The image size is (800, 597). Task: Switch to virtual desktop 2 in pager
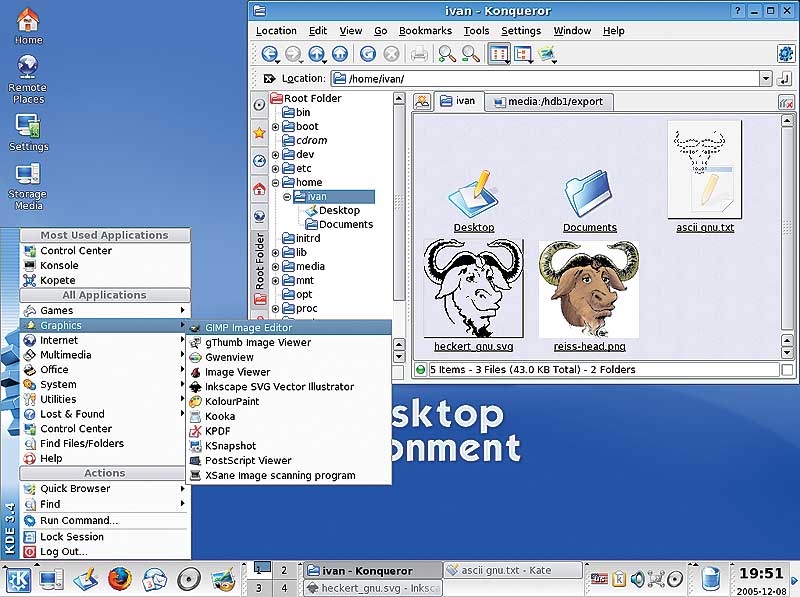coord(284,570)
